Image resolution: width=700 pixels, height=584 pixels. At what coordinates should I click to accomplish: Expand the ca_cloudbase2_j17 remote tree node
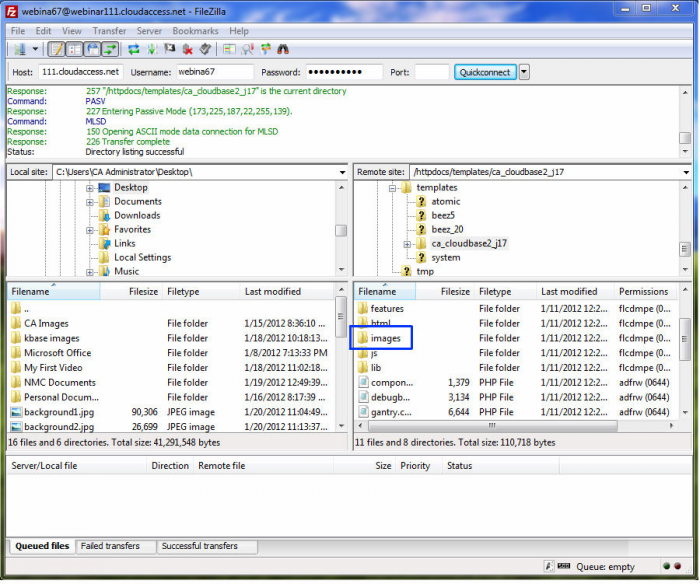pos(408,244)
